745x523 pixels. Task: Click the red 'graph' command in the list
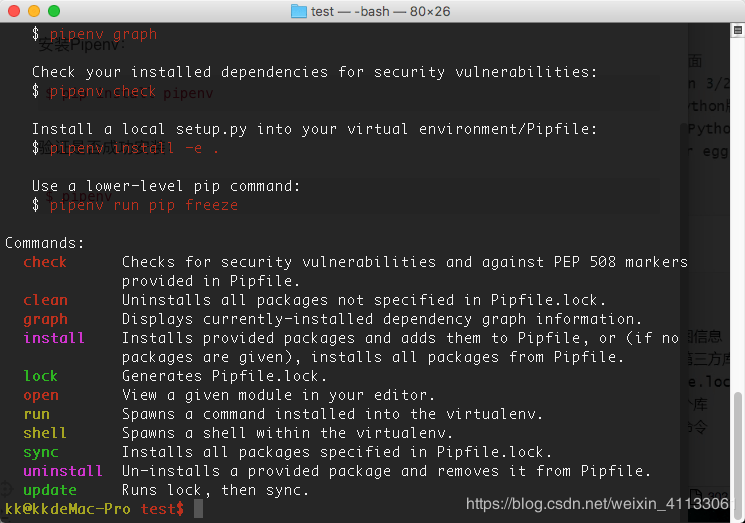(x=45, y=319)
